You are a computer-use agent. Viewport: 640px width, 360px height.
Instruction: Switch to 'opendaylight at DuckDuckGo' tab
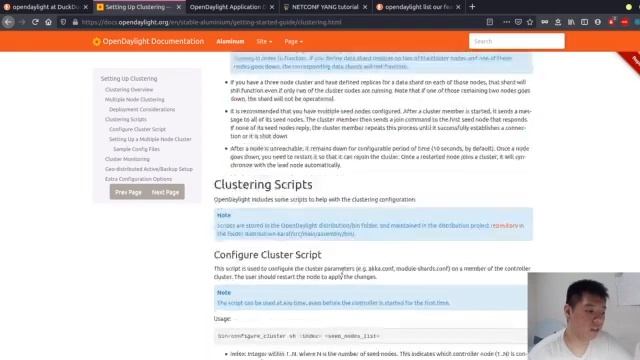click(x=45, y=7)
